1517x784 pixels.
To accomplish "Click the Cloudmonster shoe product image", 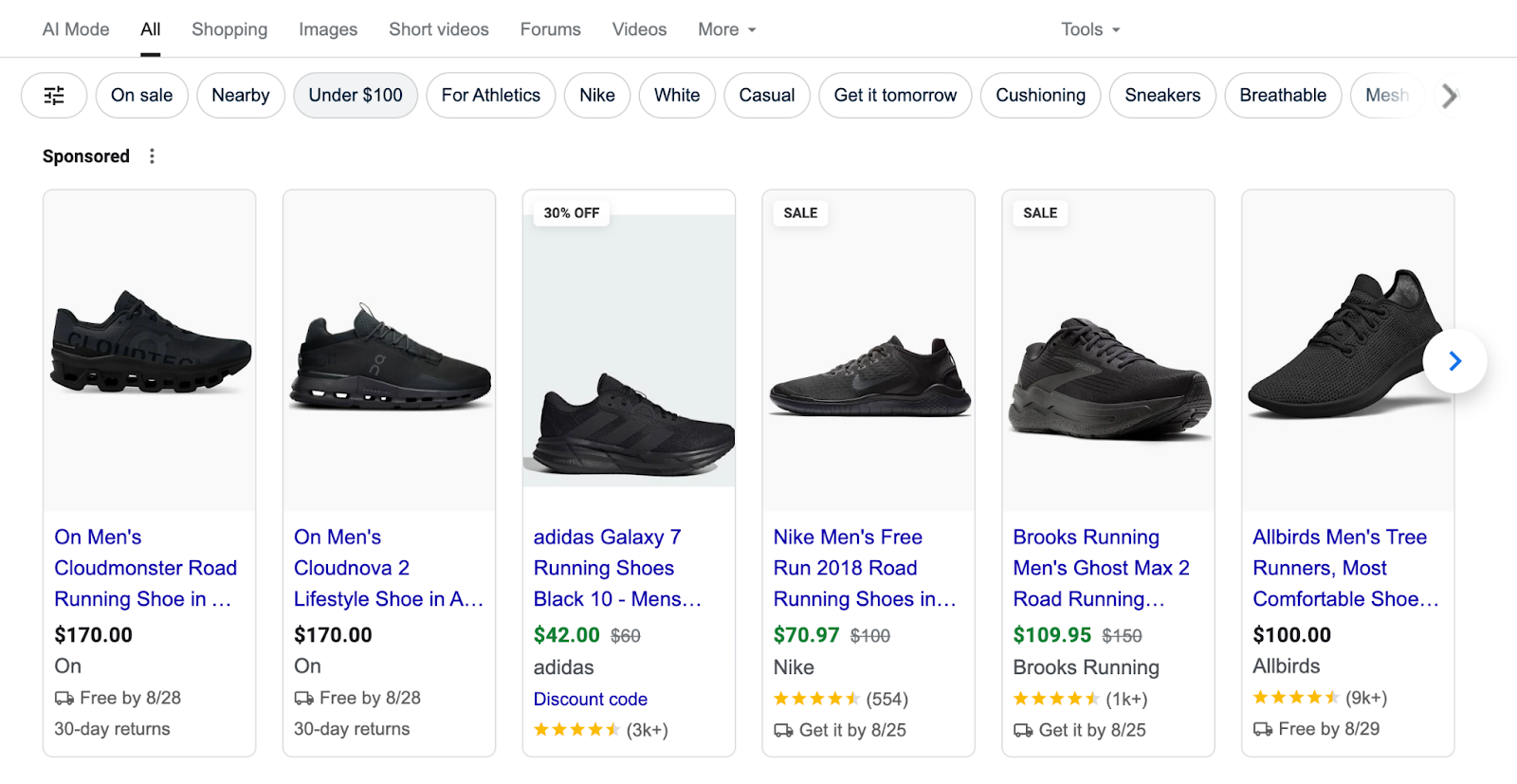I will pos(150,350).
